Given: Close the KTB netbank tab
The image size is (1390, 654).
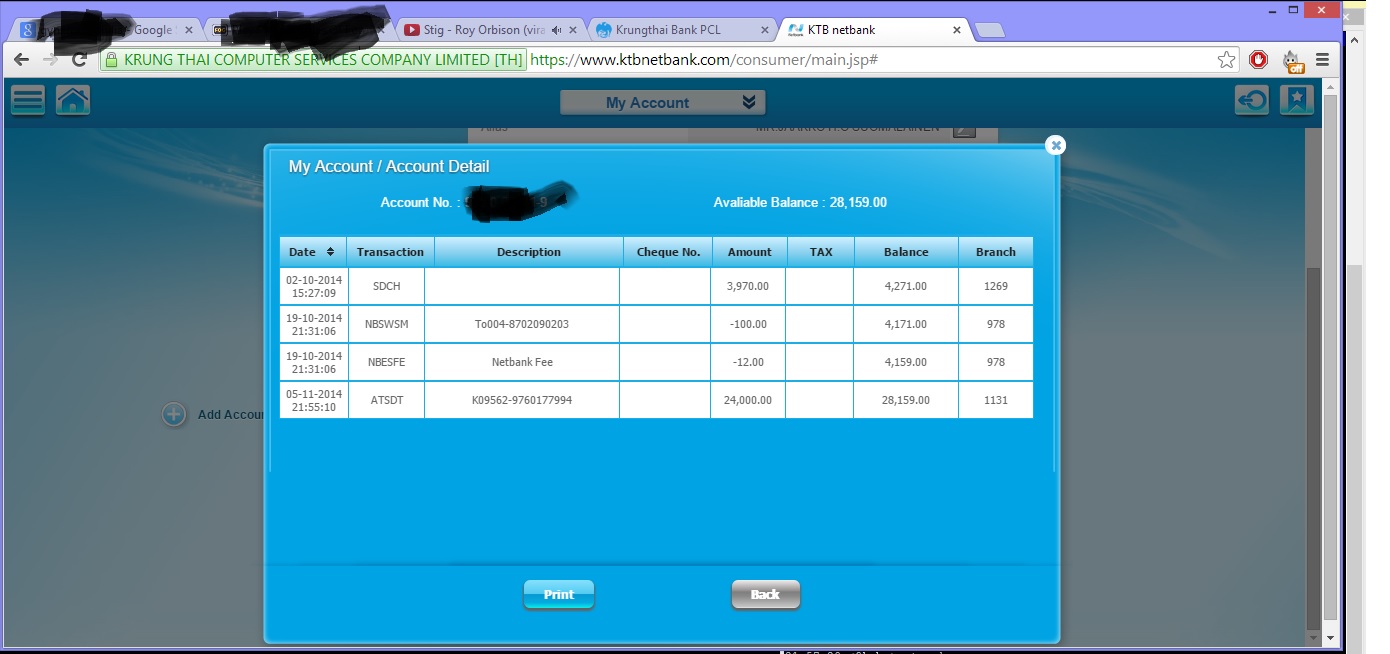Looking at the screenshot, I should coord(957,30).
